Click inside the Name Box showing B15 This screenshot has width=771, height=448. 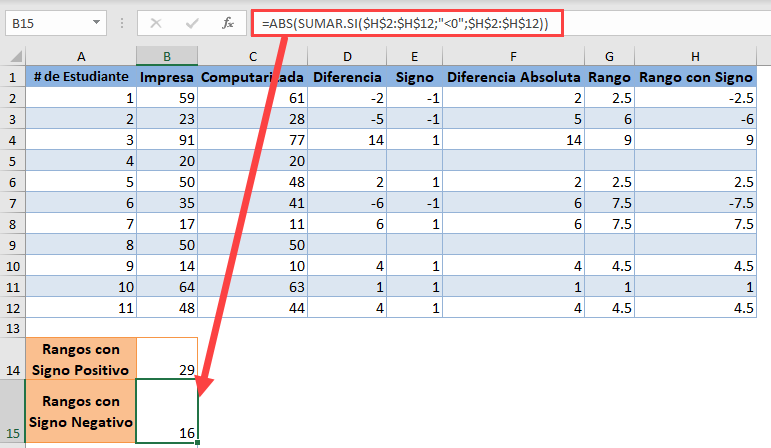(48, 23)
